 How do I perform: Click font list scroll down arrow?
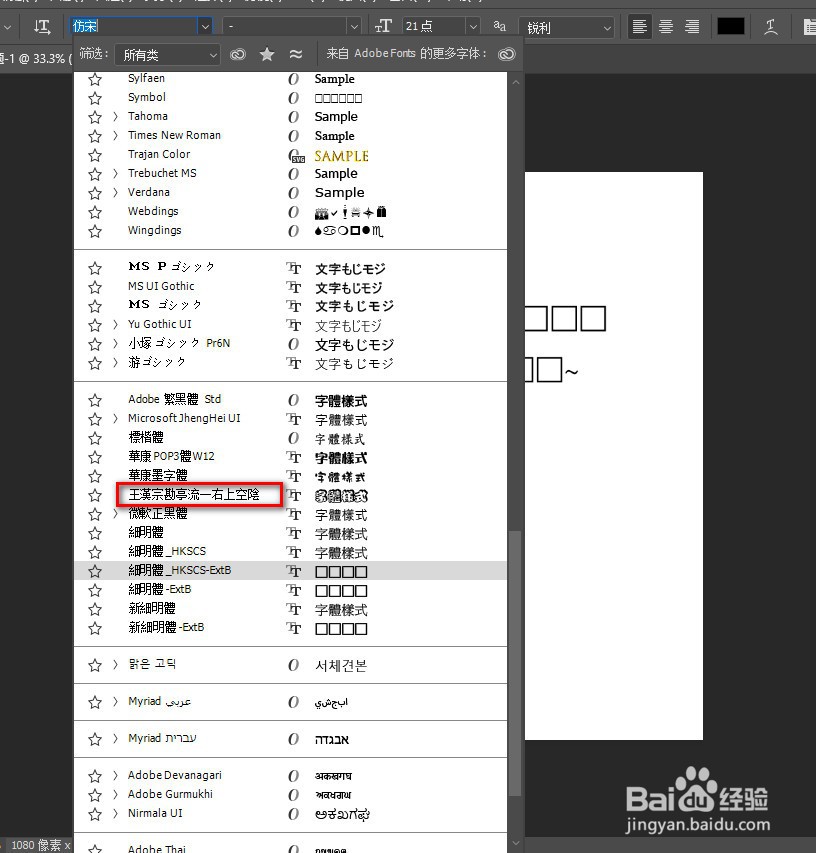point(515,843)
